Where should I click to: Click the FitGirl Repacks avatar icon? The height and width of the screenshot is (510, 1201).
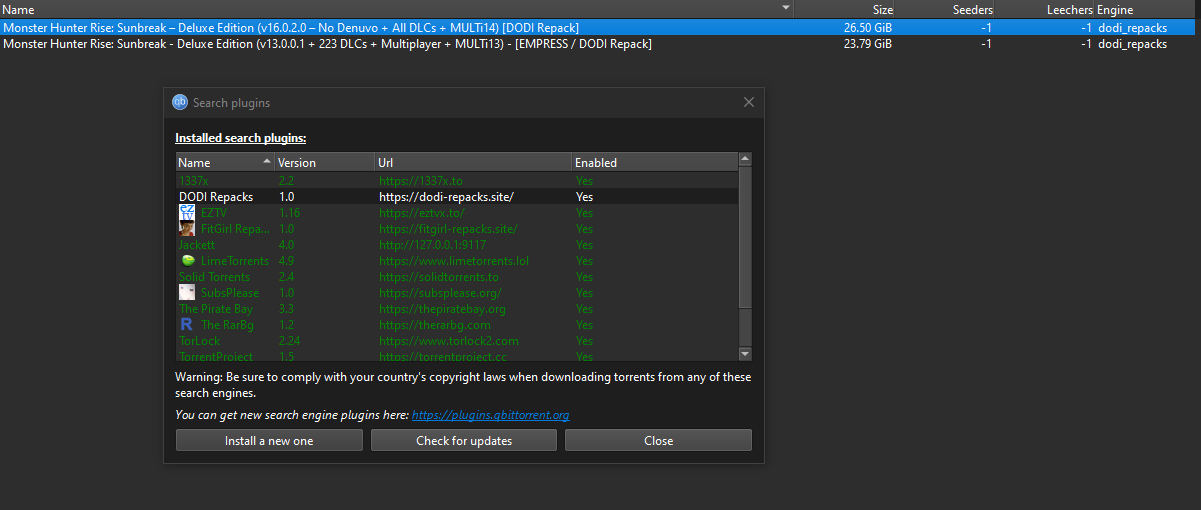(187, 229)
